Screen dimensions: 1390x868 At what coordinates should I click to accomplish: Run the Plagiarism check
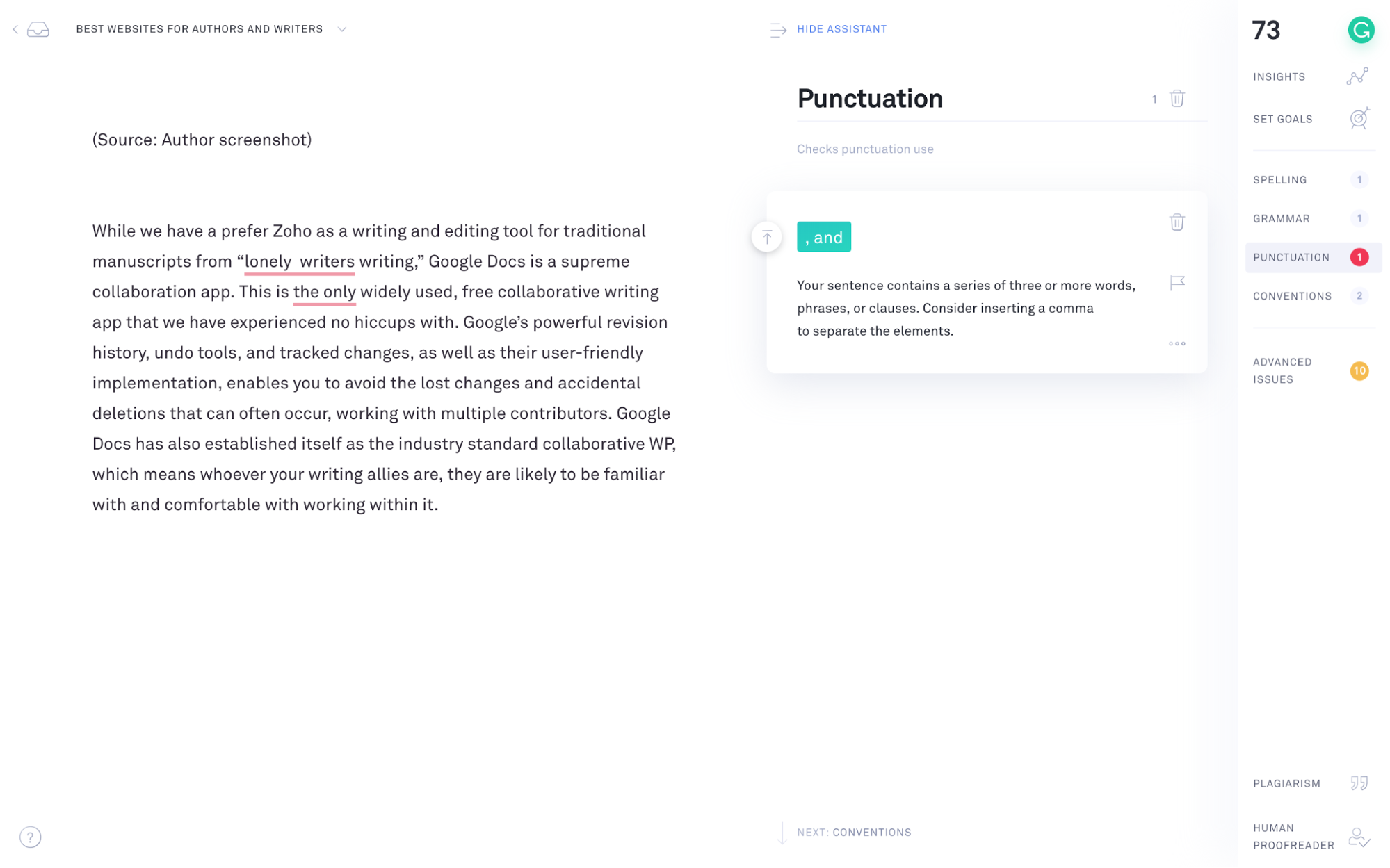pos(1310,783)
